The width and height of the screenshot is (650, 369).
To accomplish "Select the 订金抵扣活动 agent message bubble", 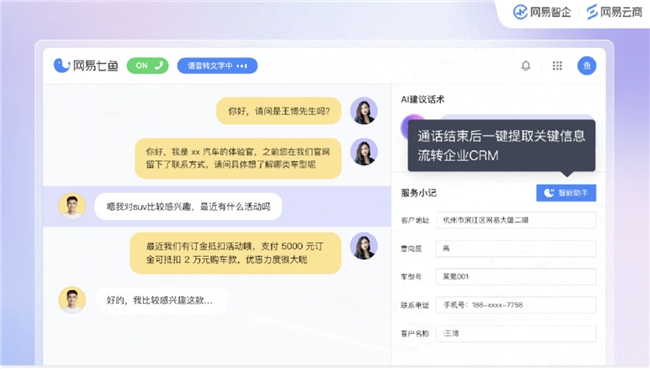I will click(235, 253).
